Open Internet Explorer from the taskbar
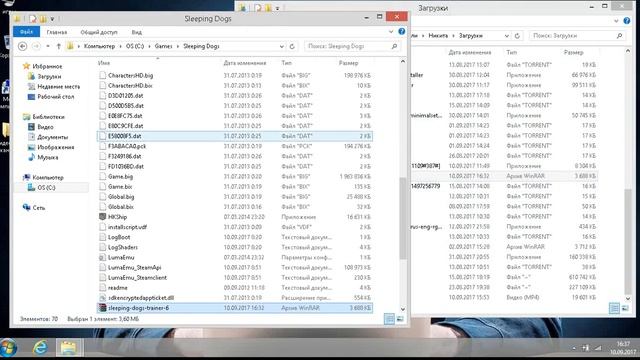Screen dimensions: 640x360 pos(40,348)
